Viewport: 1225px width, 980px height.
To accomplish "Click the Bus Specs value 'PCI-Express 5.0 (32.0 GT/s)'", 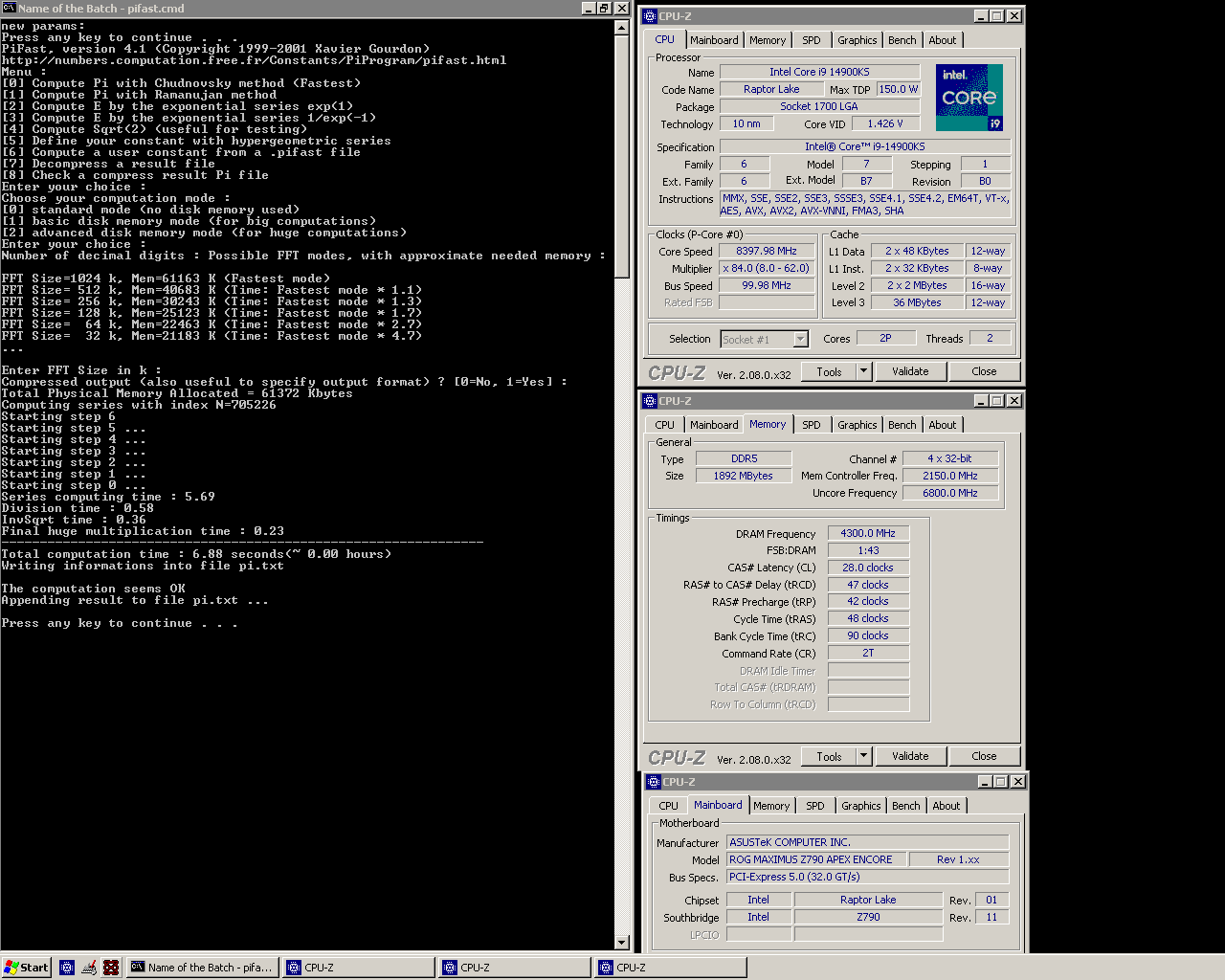I will (867, 877).
